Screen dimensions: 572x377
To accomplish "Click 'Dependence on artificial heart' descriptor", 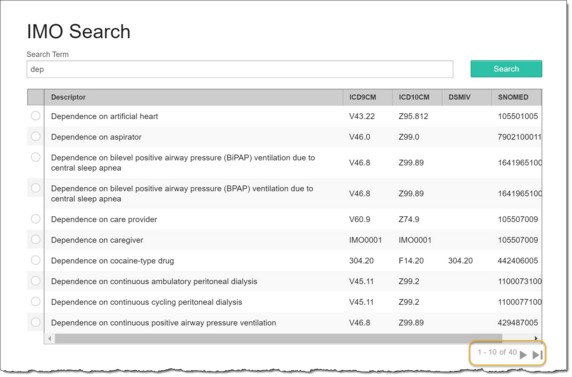I will coord(104,116).
